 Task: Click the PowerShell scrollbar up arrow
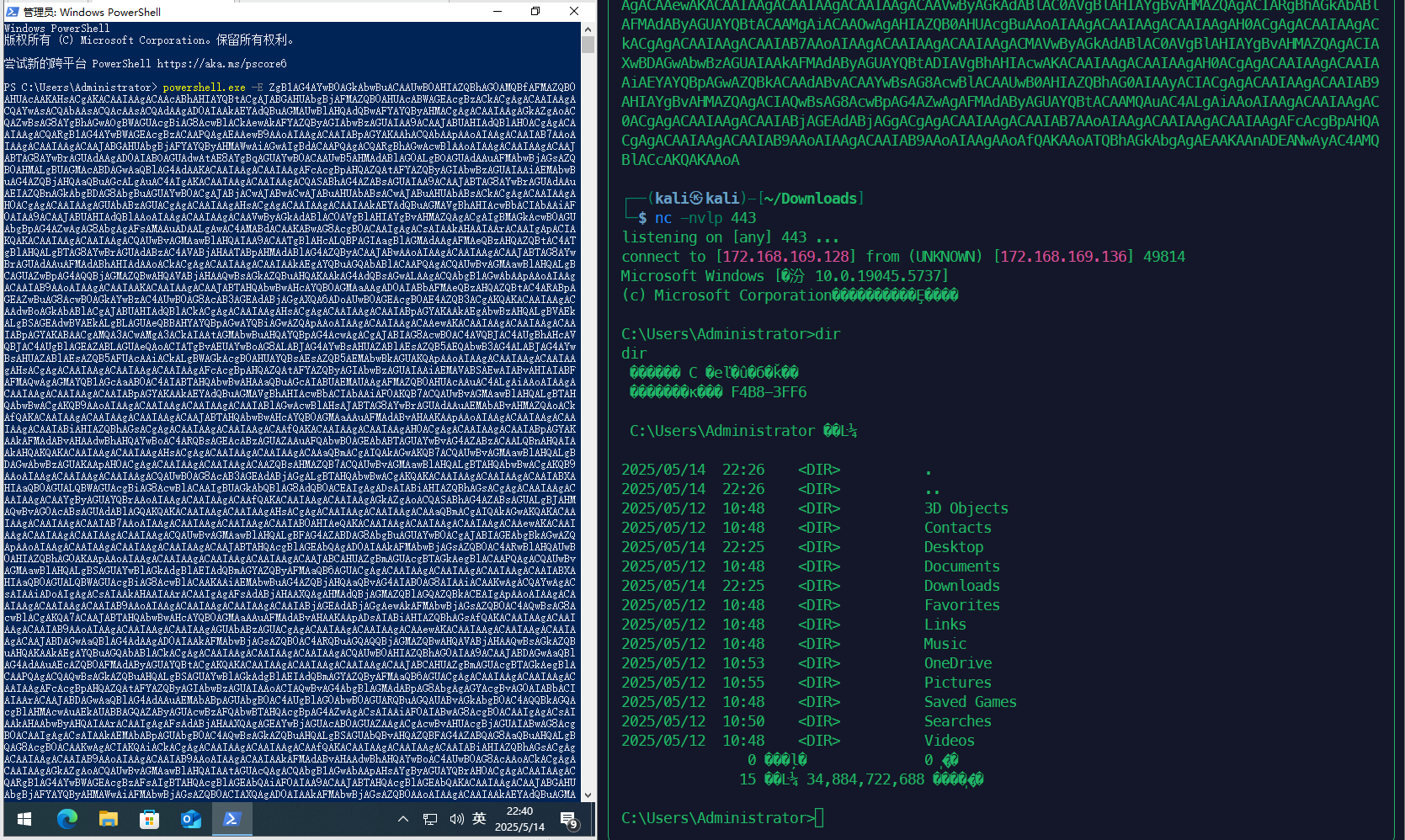click(x=588, y=29)
